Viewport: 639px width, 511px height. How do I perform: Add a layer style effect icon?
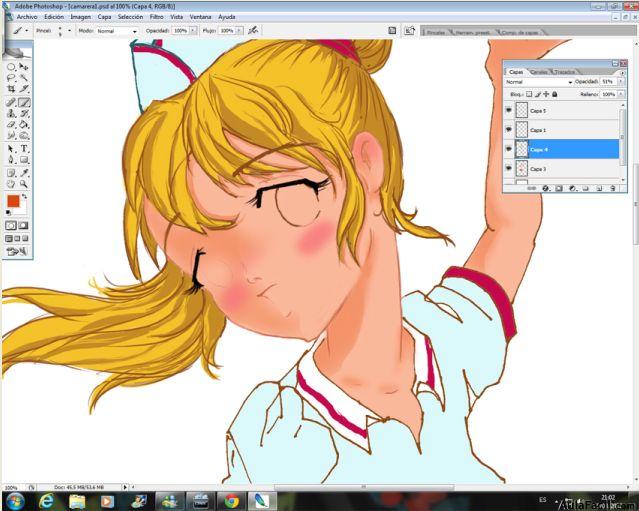pyautogui.click(x=546, y=188)
